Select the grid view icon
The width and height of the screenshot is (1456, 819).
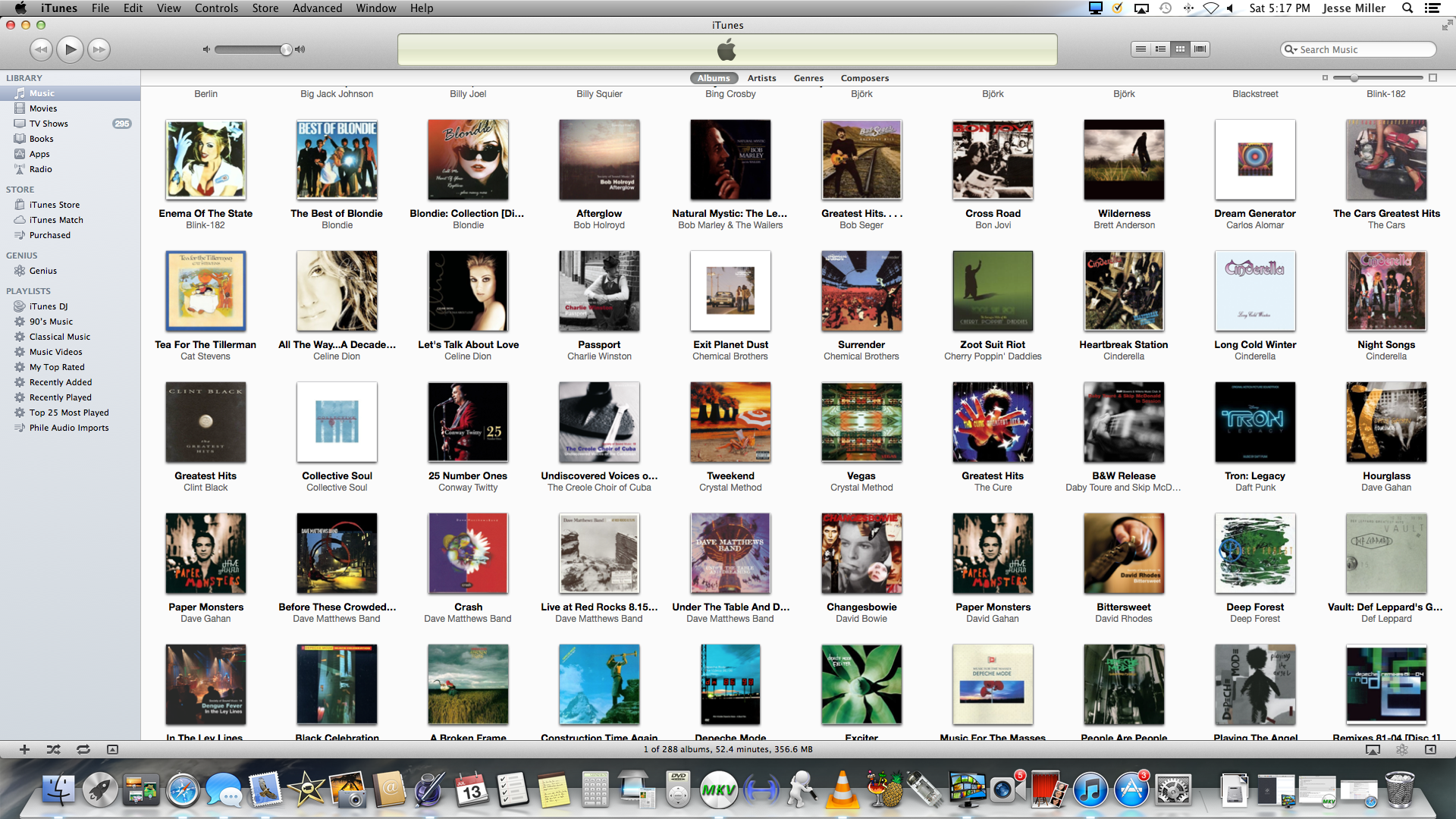[1180, 49]
